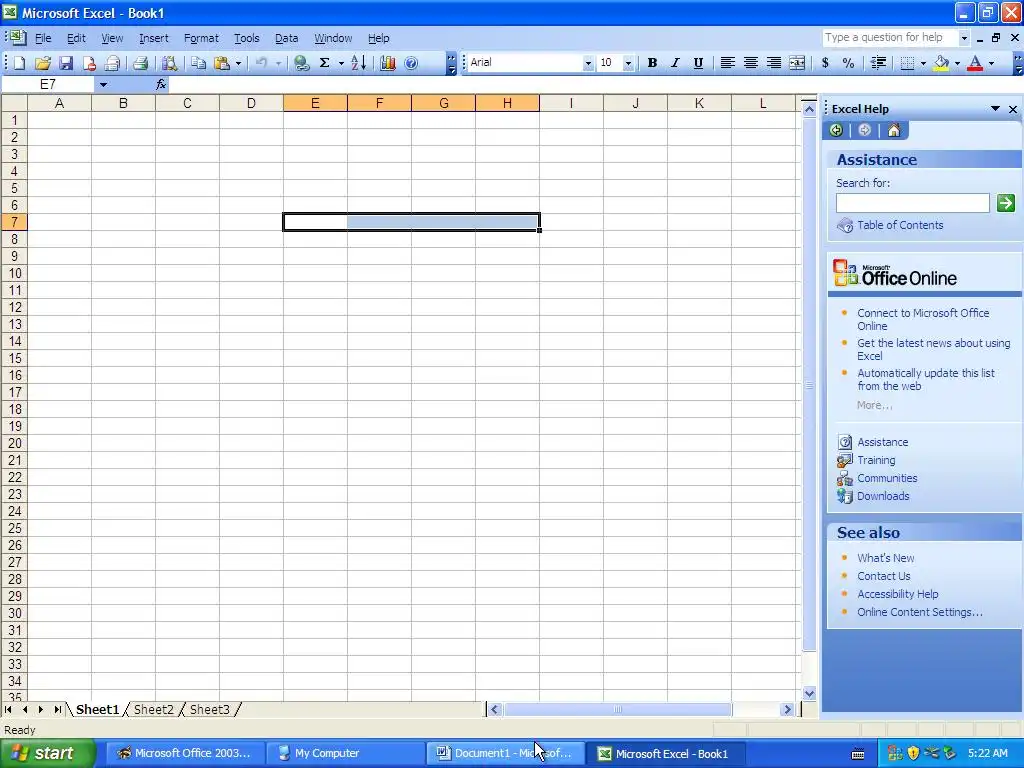Toggle Align Right

click(774, 63)
